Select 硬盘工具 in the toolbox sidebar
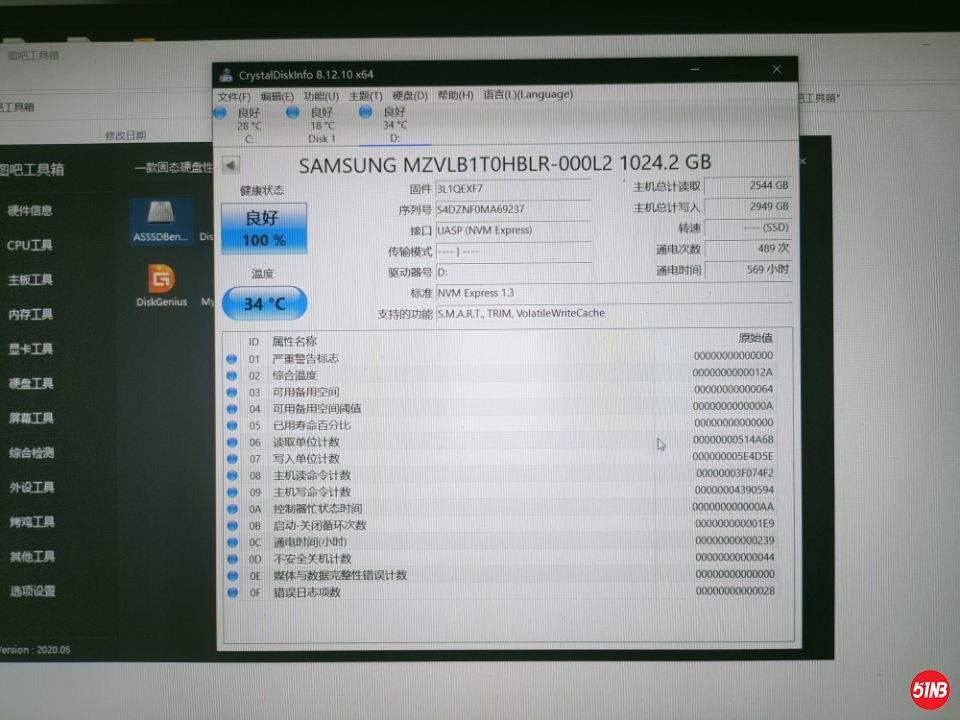The image size is (960, 720). 31,383
